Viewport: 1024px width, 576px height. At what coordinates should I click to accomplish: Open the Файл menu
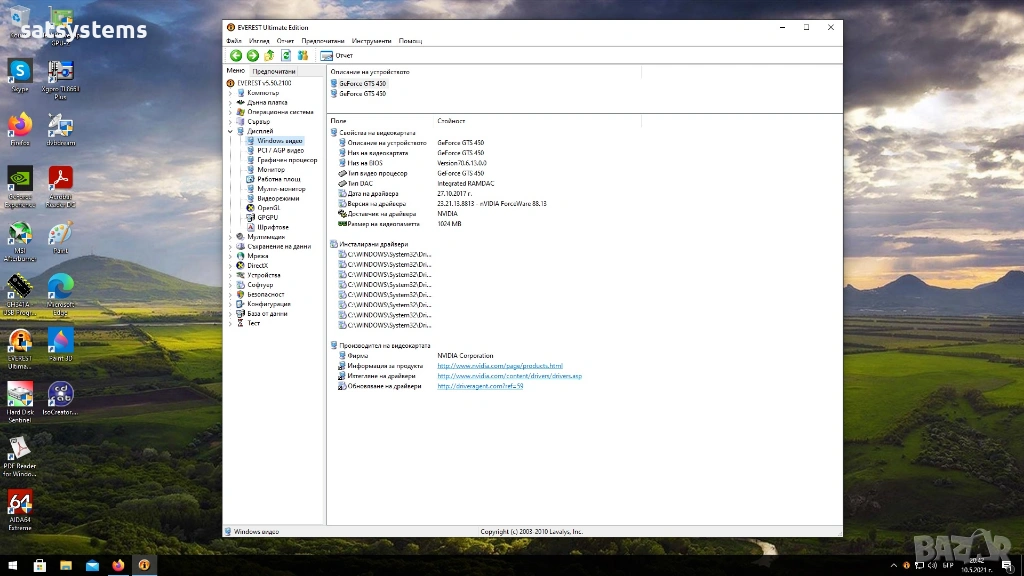click(234, 41)
